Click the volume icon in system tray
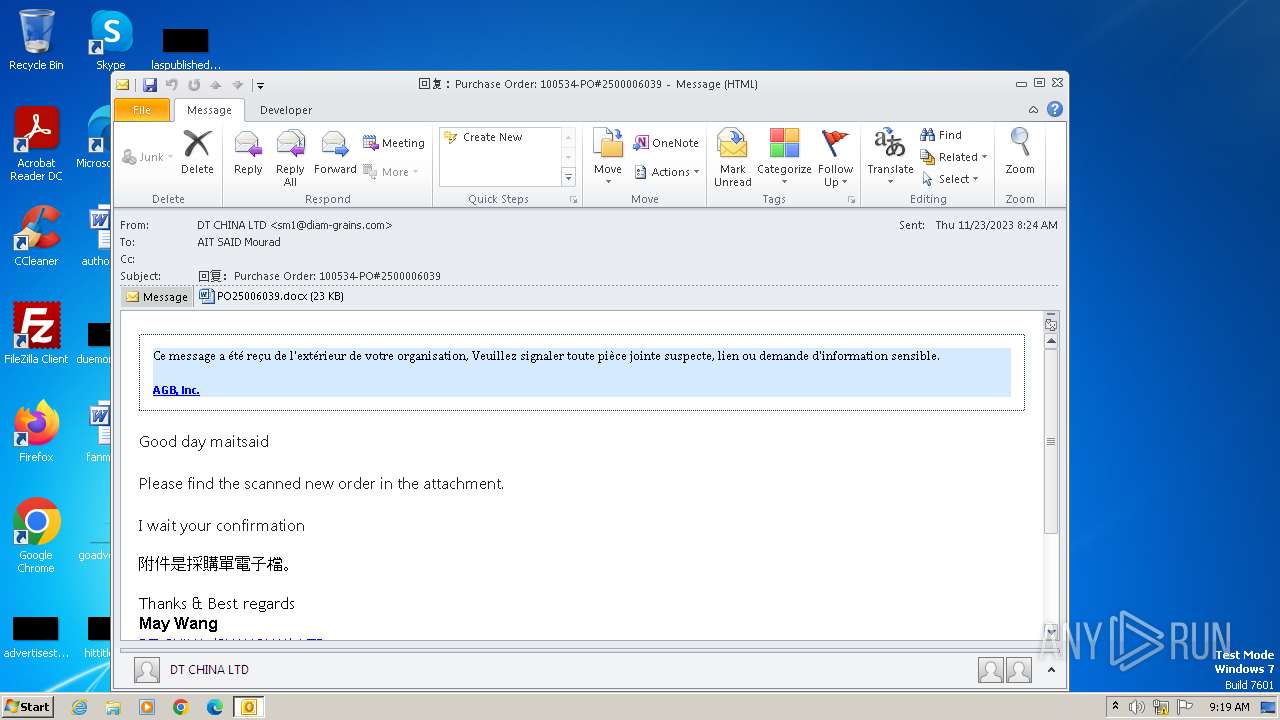Screen dimensions: 1280x720 pyautogui.click(x=1137, y=707)
